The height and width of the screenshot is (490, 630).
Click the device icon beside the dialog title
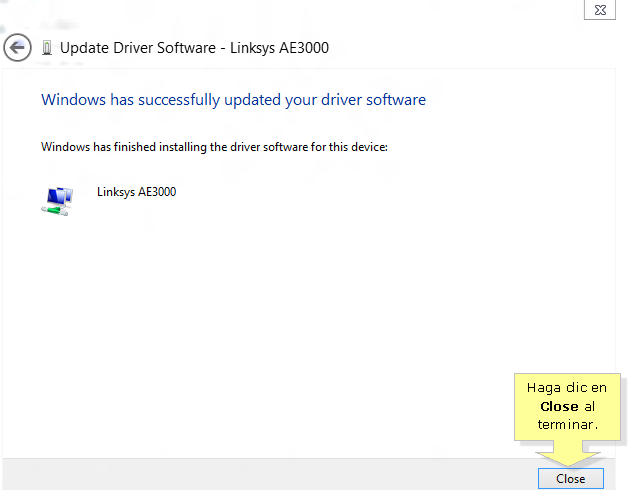click(47, 48)
